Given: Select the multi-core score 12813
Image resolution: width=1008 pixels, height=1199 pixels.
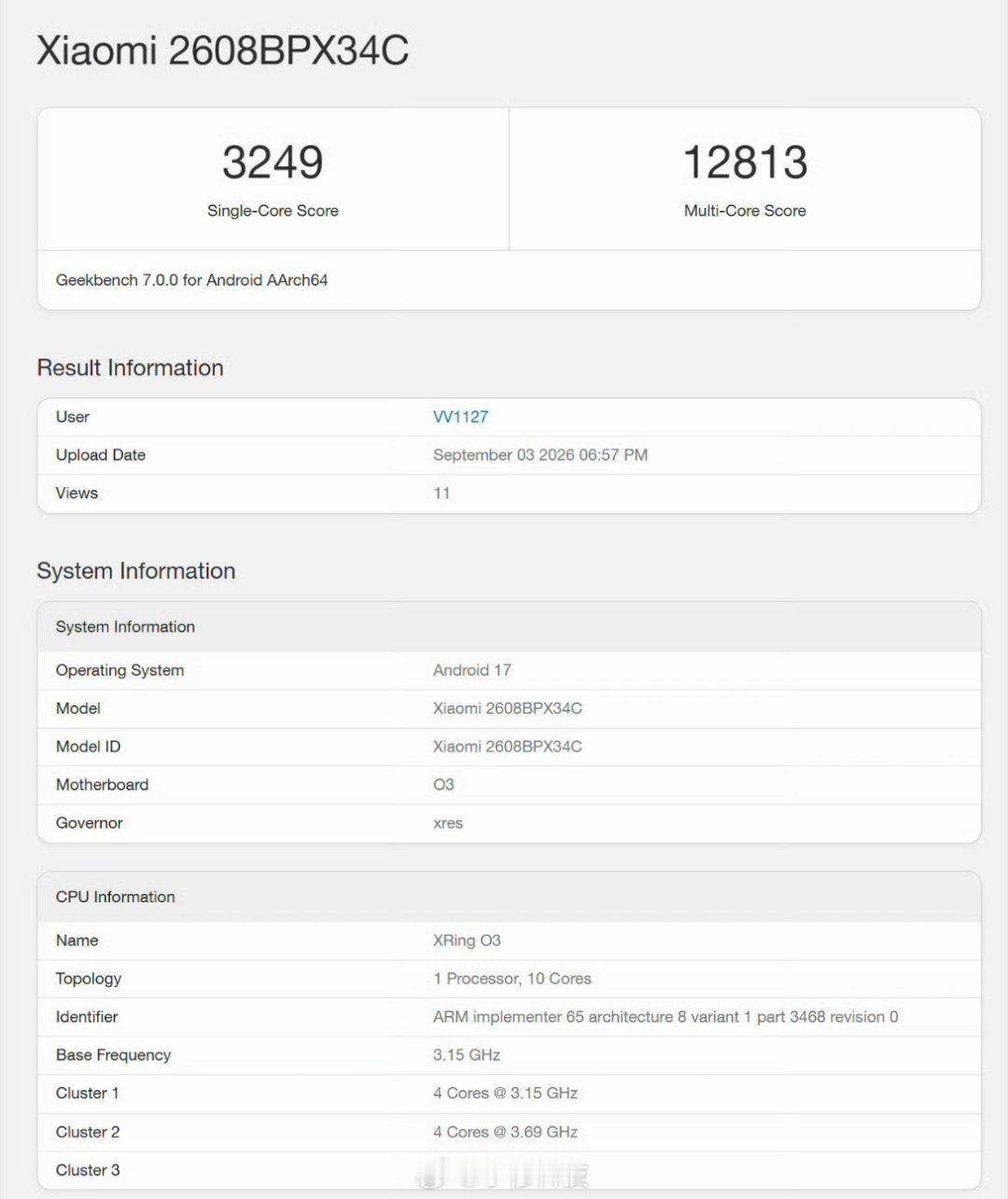Looking at the screenshot, I should (745, 162).
